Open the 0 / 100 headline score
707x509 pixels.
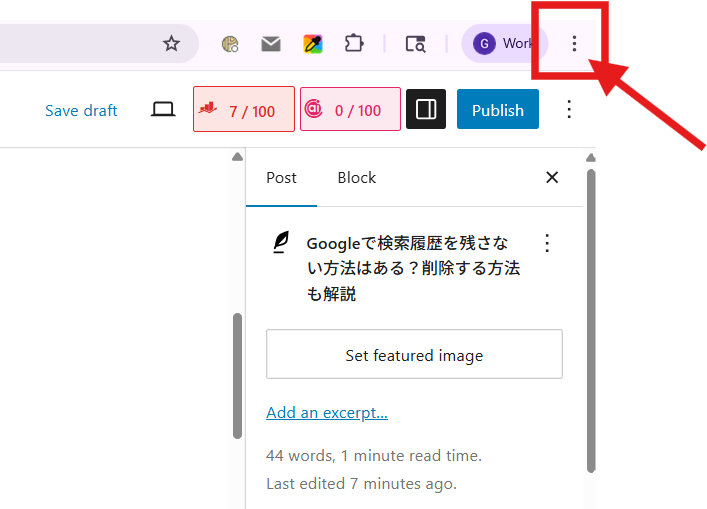point(350,109)
